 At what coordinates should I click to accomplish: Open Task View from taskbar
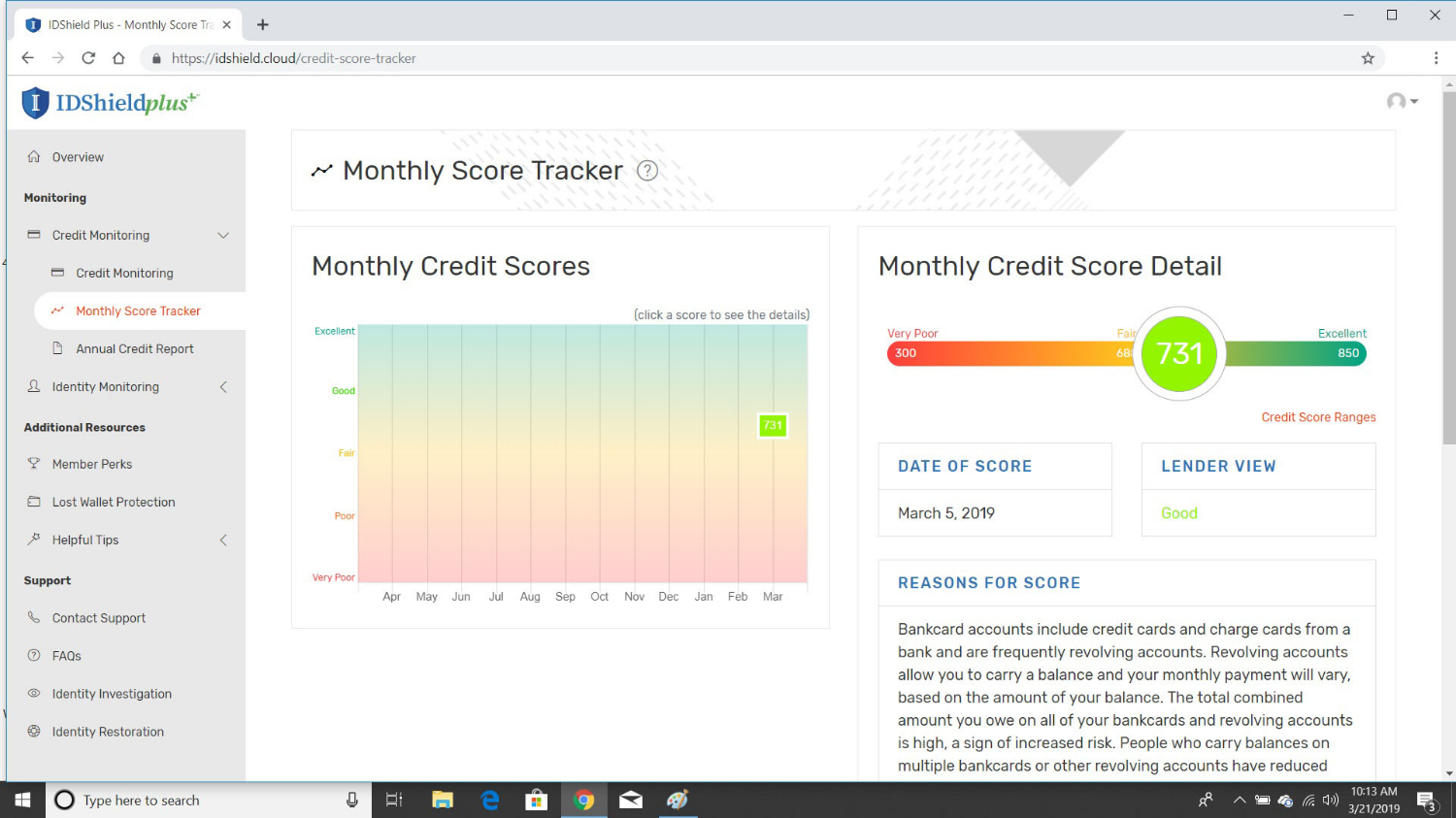tap(394, 801)
